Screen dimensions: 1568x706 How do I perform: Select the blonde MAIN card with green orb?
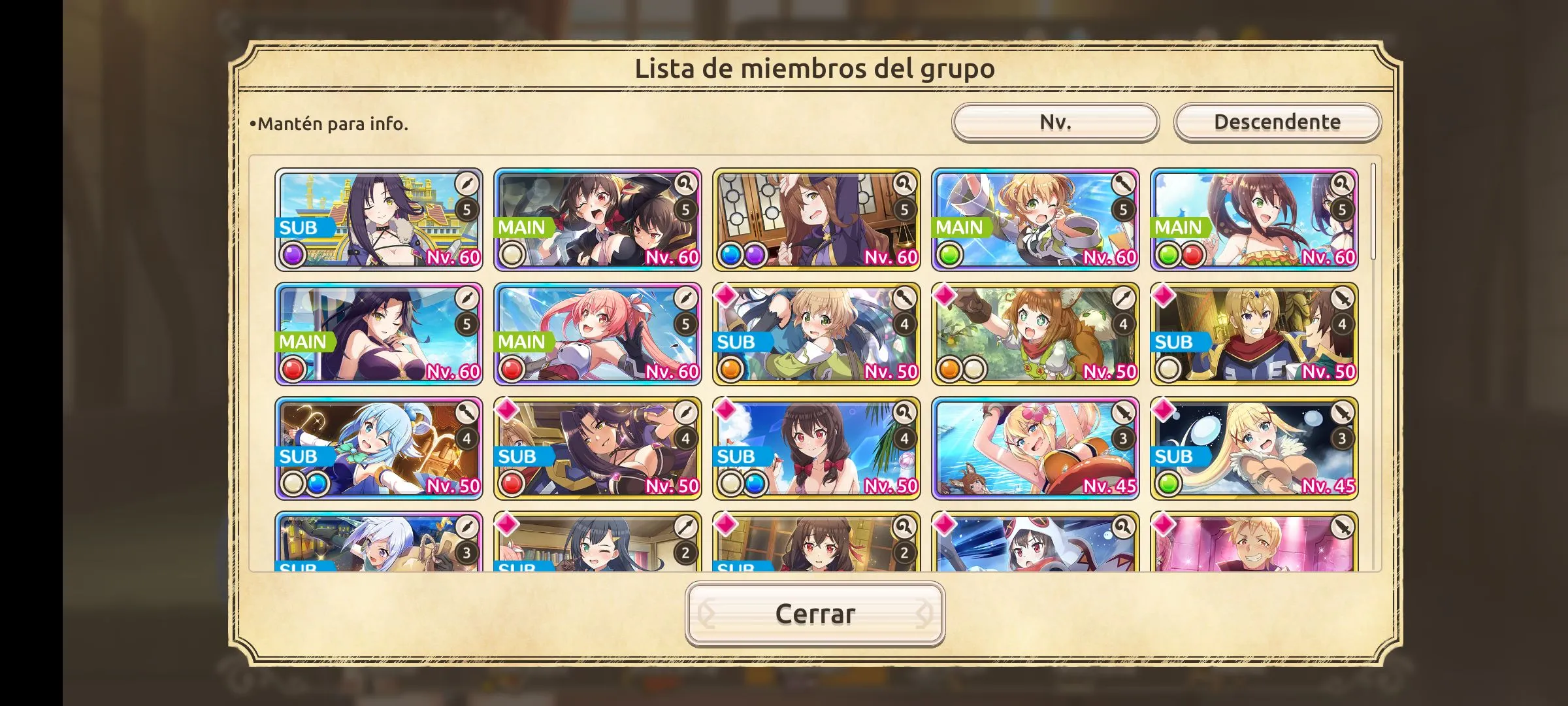1036,220
